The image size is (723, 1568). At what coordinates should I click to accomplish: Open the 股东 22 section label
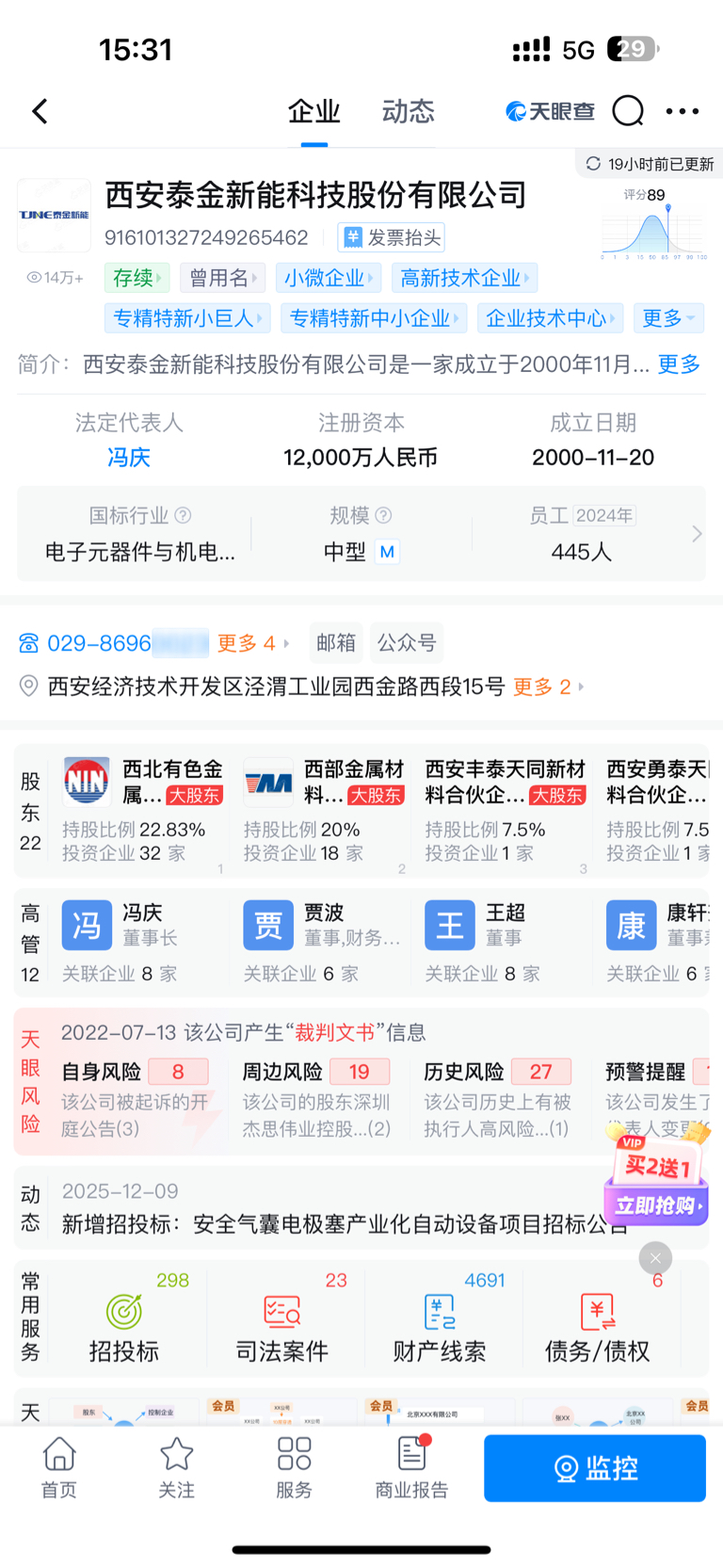(30, 812)
